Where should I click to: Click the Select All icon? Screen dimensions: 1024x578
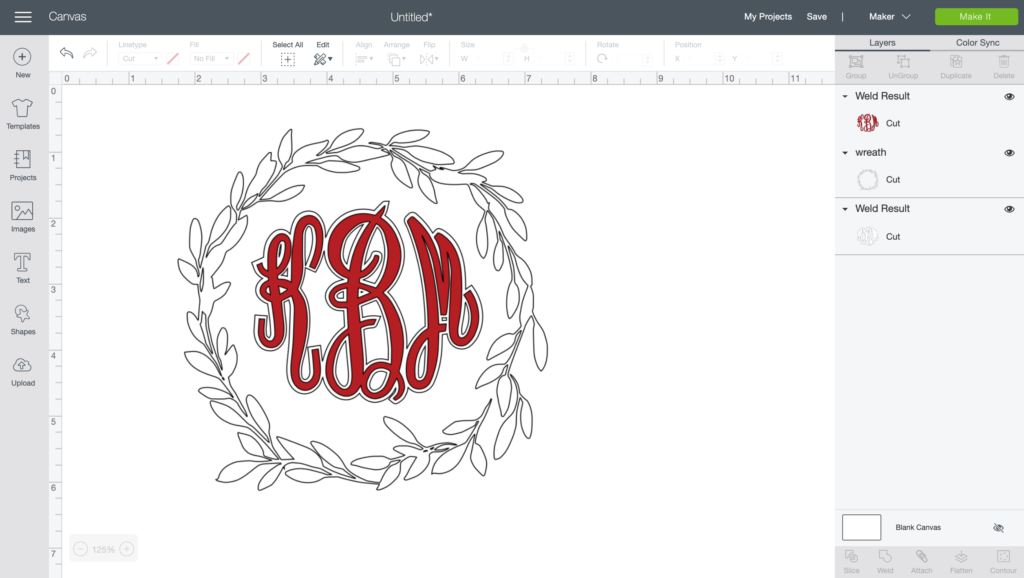(x=287, y=59)
